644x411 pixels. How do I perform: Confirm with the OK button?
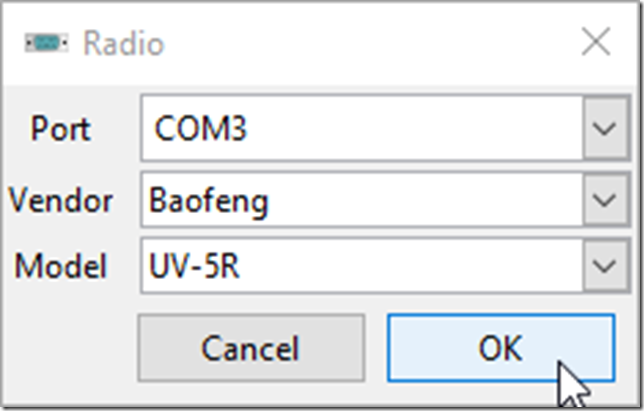coord(500,347)
